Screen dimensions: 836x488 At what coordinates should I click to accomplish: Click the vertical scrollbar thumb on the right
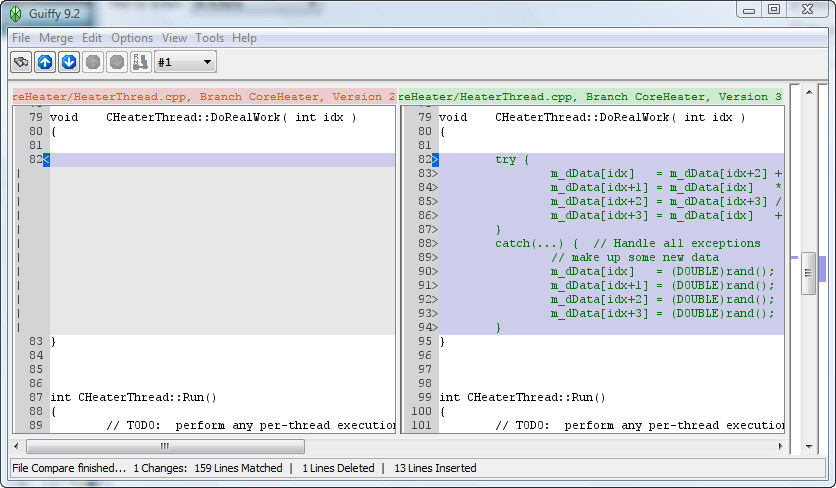click(808, 272)
